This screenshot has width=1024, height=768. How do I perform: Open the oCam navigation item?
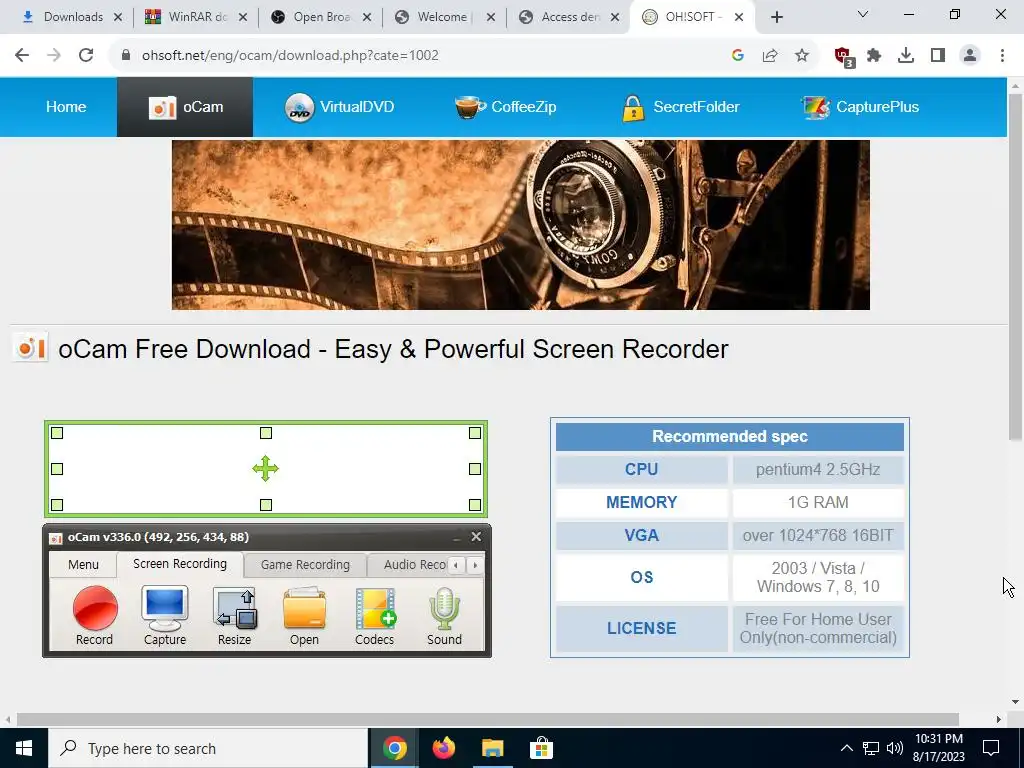click(185, 107)
